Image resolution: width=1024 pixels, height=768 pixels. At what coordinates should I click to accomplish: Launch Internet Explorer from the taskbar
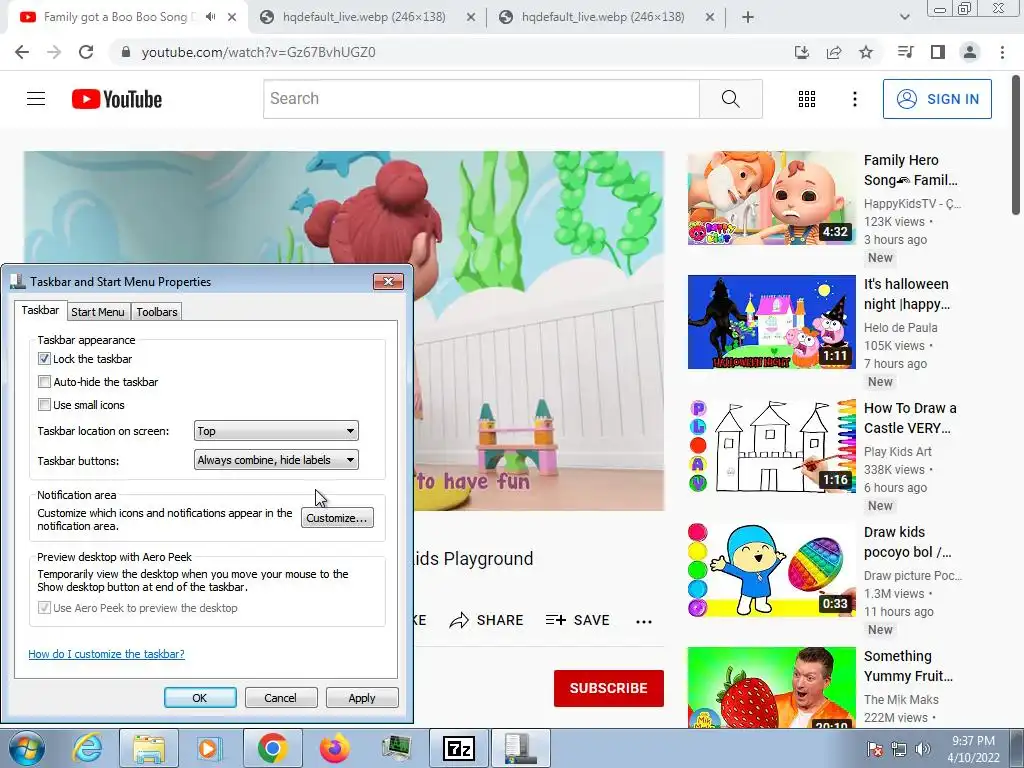[87, 748]
